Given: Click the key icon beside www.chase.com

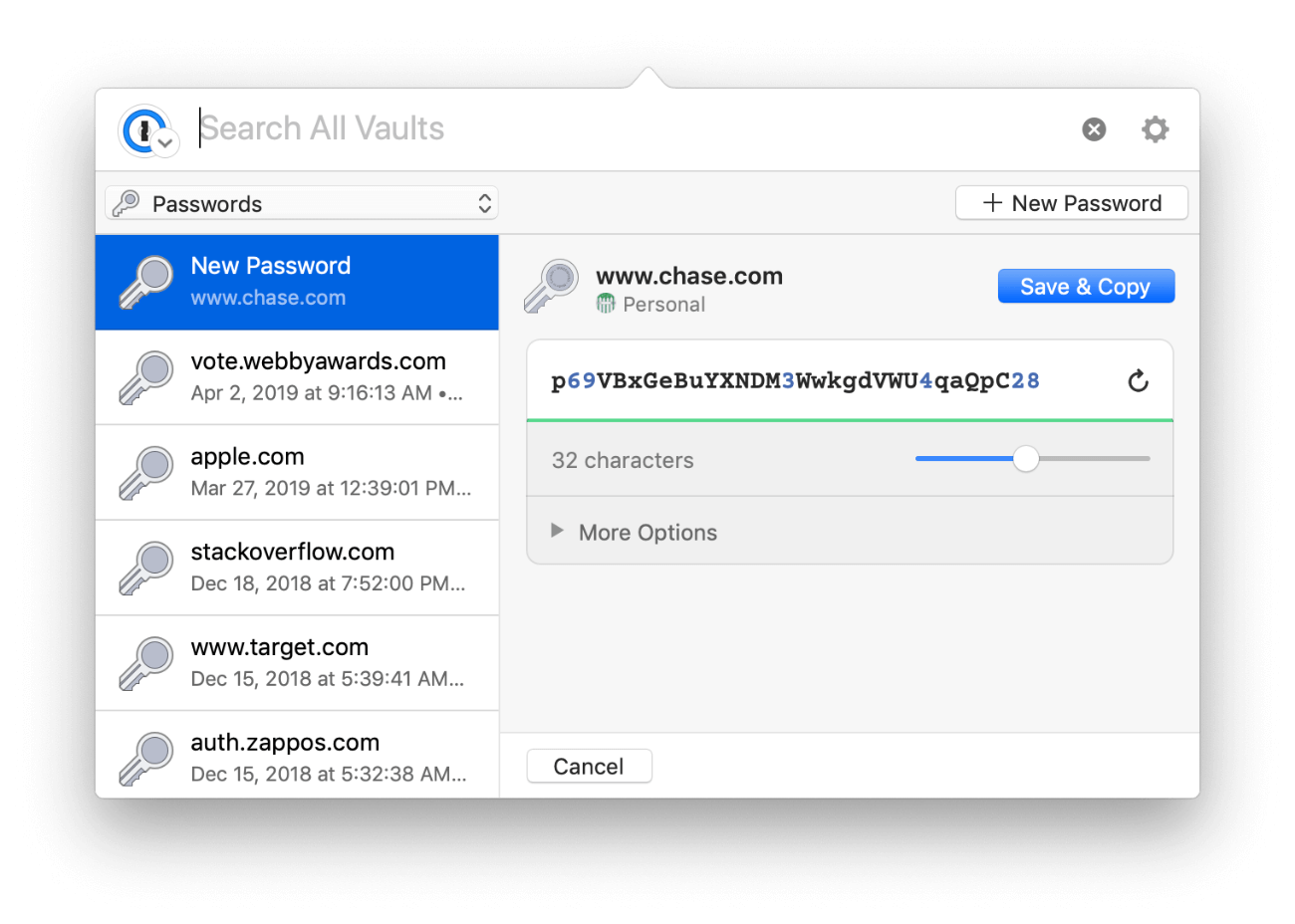Looking at the screenshot, I should [551, 285].
